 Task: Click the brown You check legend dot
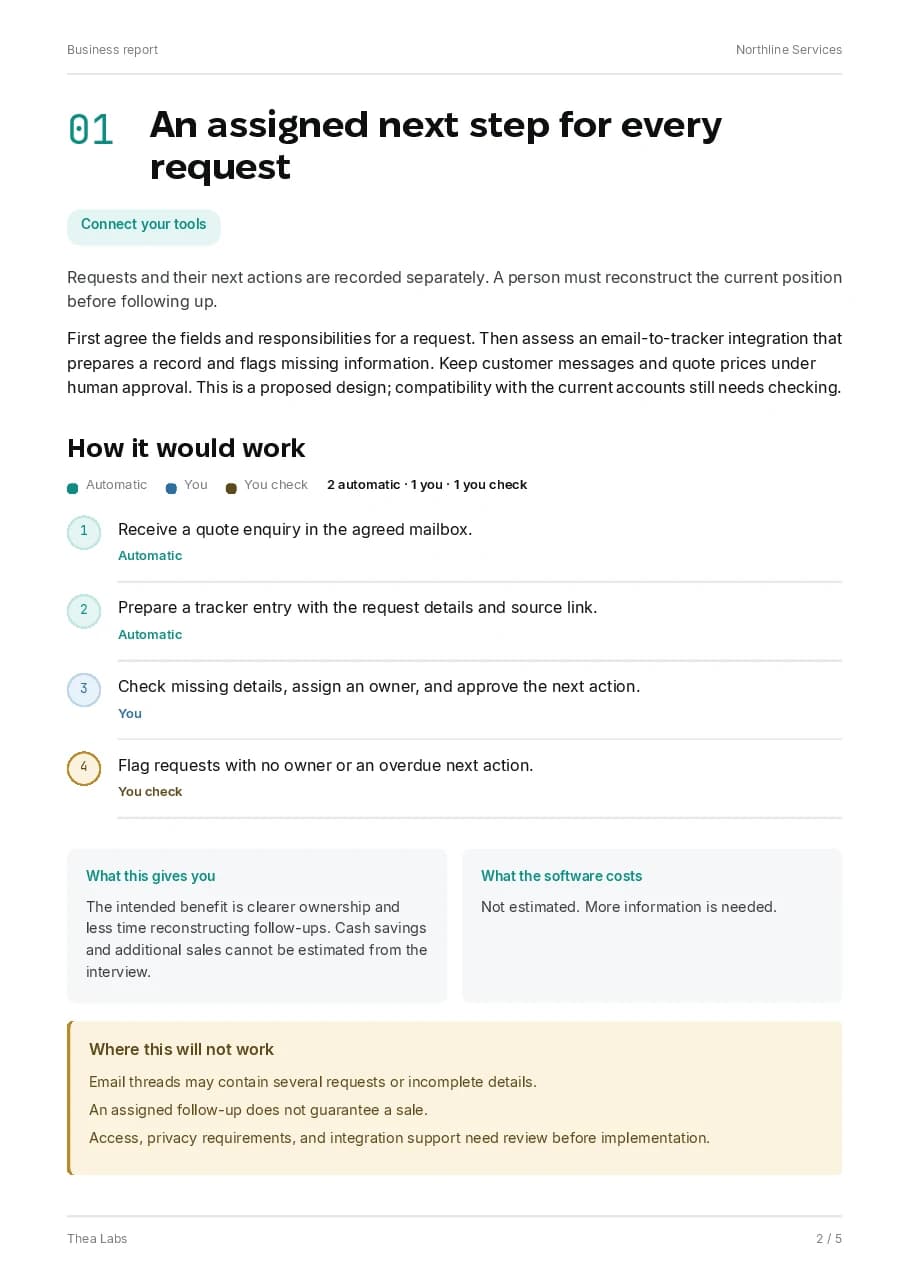tap(231, 488)
